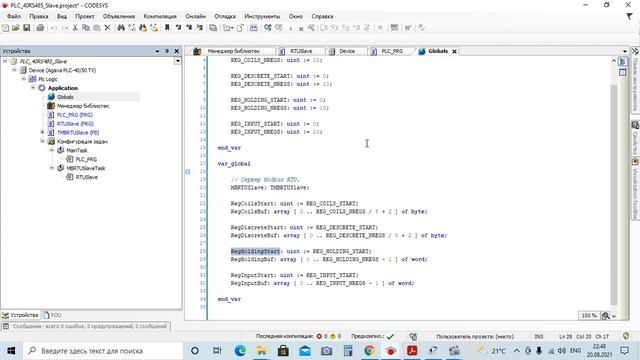
Task: Click the Globals globe icon in tree
Action: (x=51, y=97)
